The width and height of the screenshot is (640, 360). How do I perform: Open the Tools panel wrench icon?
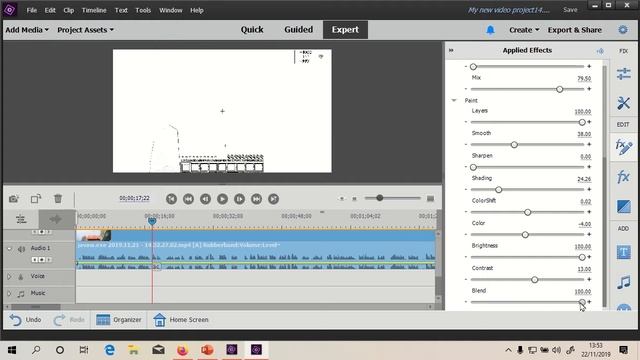click(624, 103)
